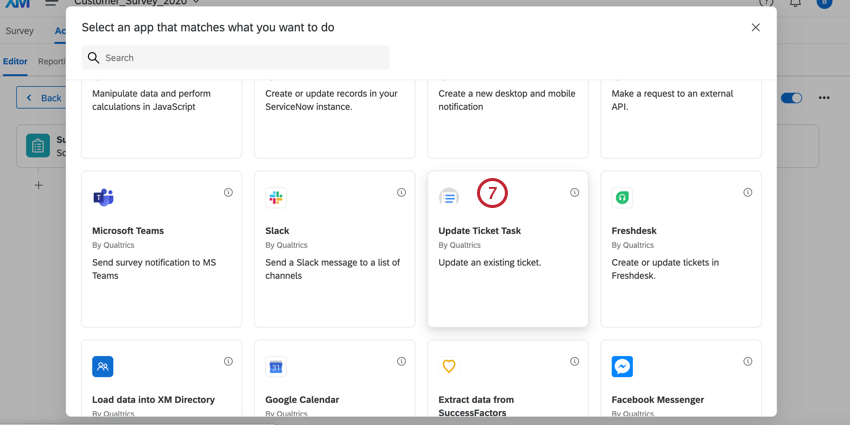Screen dimensions: 850x425
Task: Select the Facebook Messenger title
Action: coord(658,400)
